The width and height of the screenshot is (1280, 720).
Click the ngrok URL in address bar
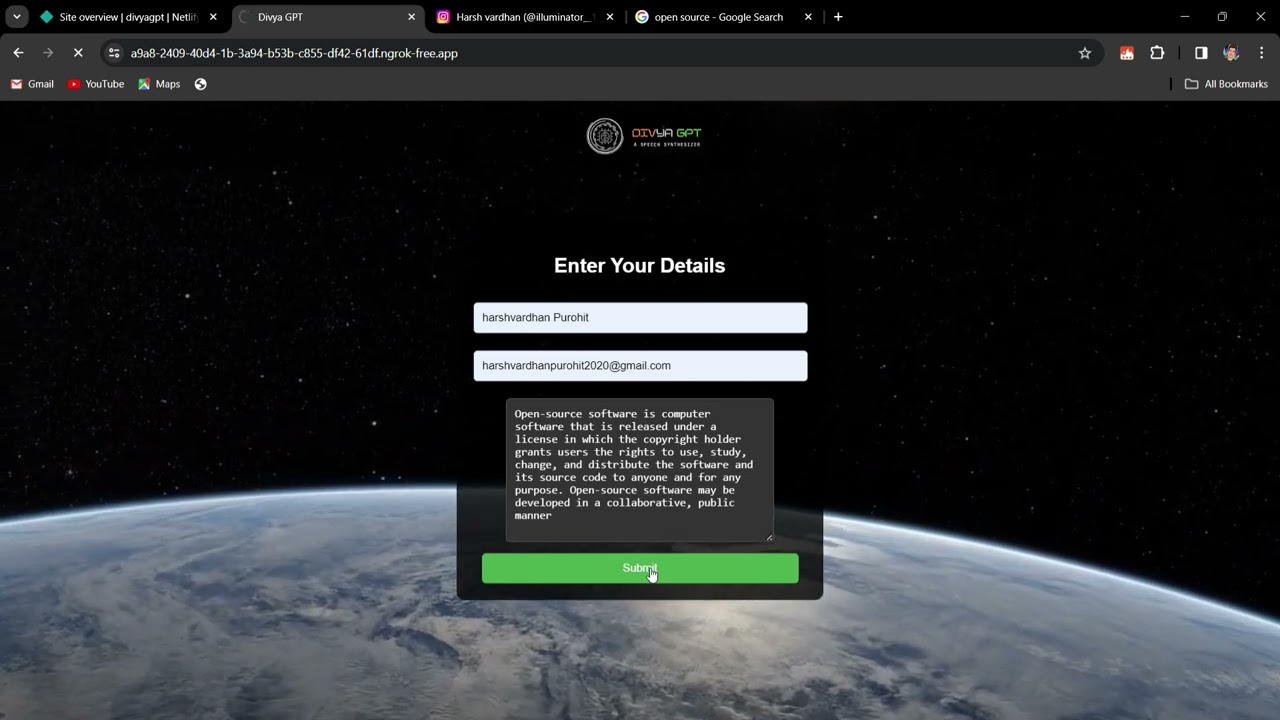point(294,53)
